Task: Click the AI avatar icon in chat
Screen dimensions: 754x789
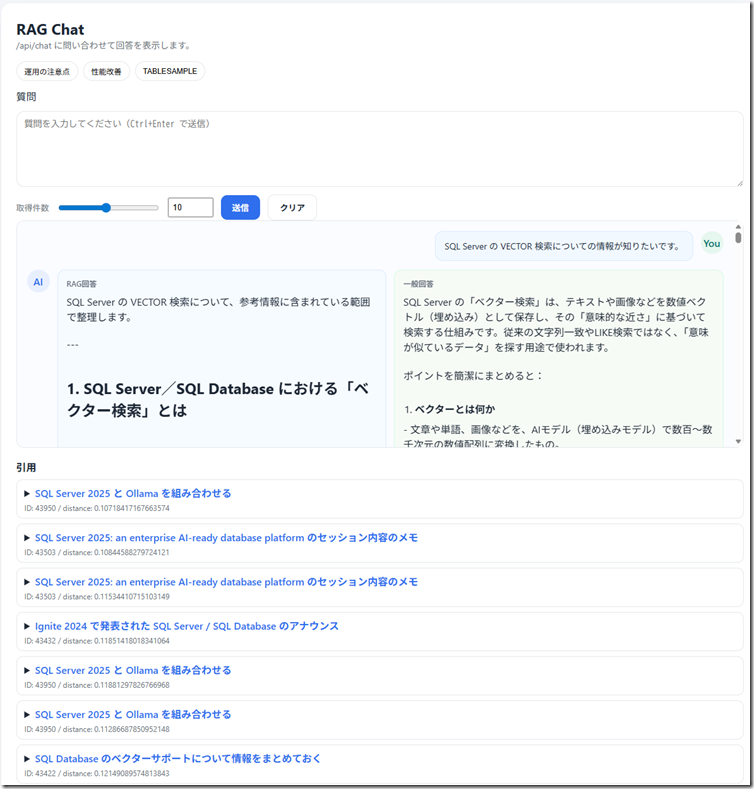Action: (38, 282)
